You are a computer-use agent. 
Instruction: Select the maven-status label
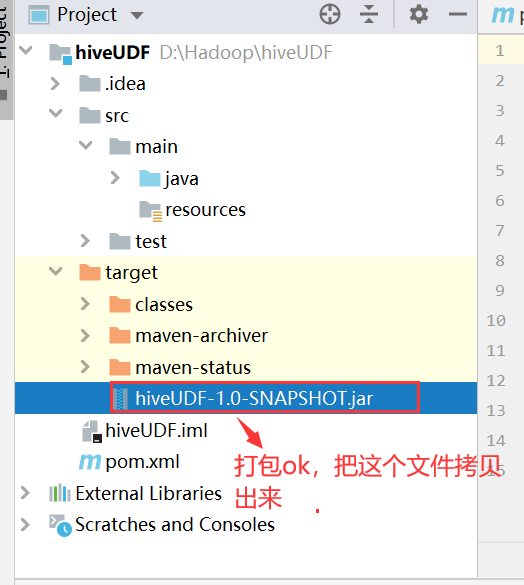(x=193, y=367)
